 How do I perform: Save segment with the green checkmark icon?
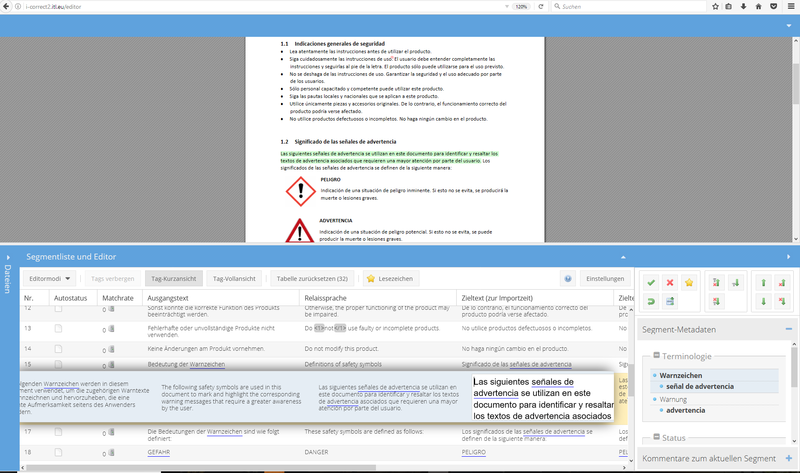coord(651,283)
